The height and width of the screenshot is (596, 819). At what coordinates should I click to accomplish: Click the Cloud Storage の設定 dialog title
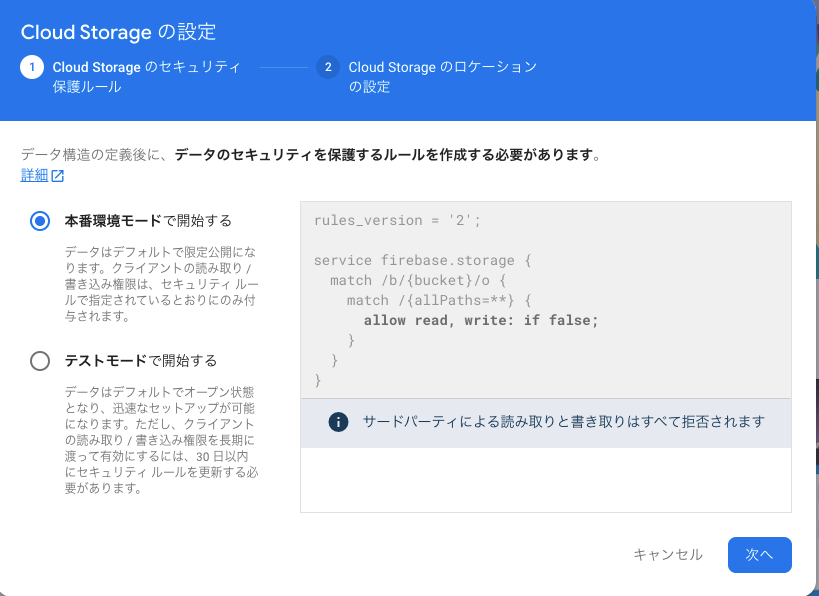coord(118,32)
